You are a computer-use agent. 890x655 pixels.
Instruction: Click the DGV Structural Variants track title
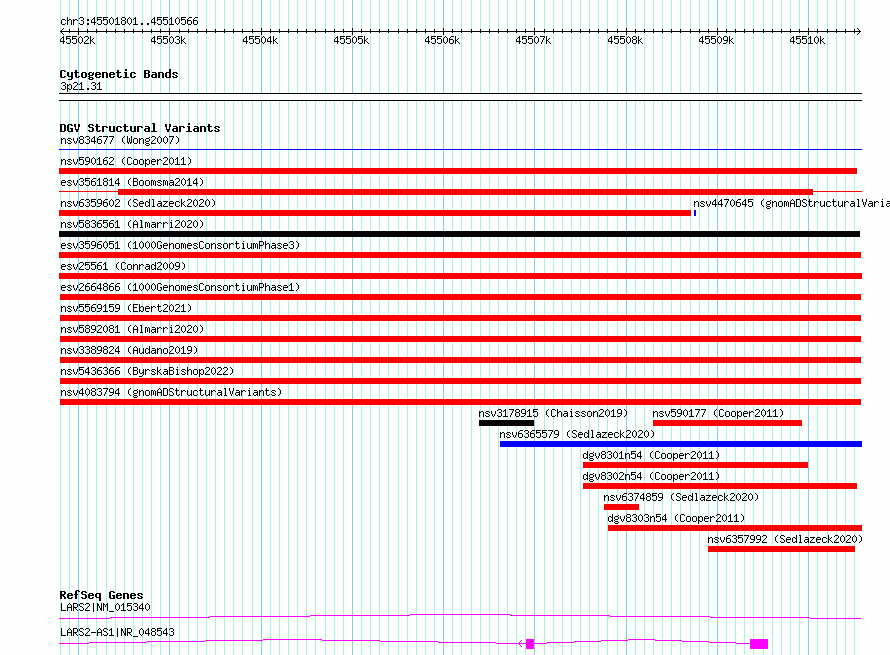pyautogui.click(x=139, y=128)
